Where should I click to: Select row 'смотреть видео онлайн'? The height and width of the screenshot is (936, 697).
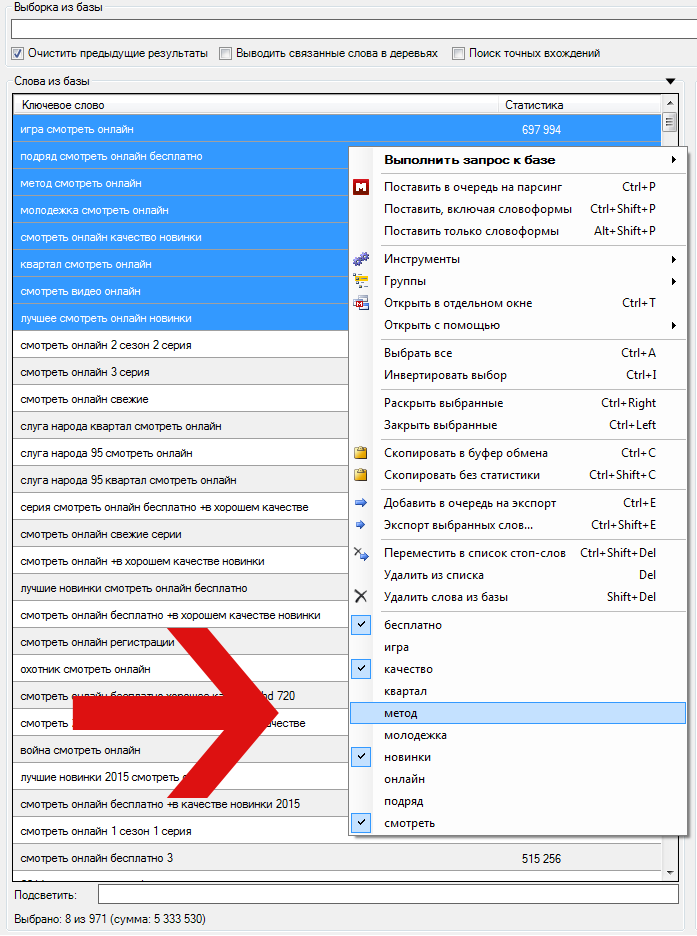[181, 291]
